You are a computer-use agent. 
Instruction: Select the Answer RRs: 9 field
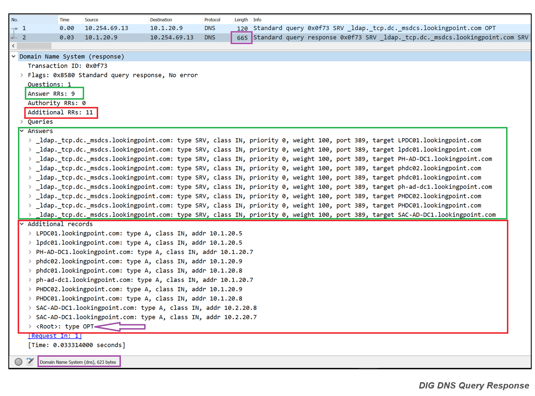(51, 93)
